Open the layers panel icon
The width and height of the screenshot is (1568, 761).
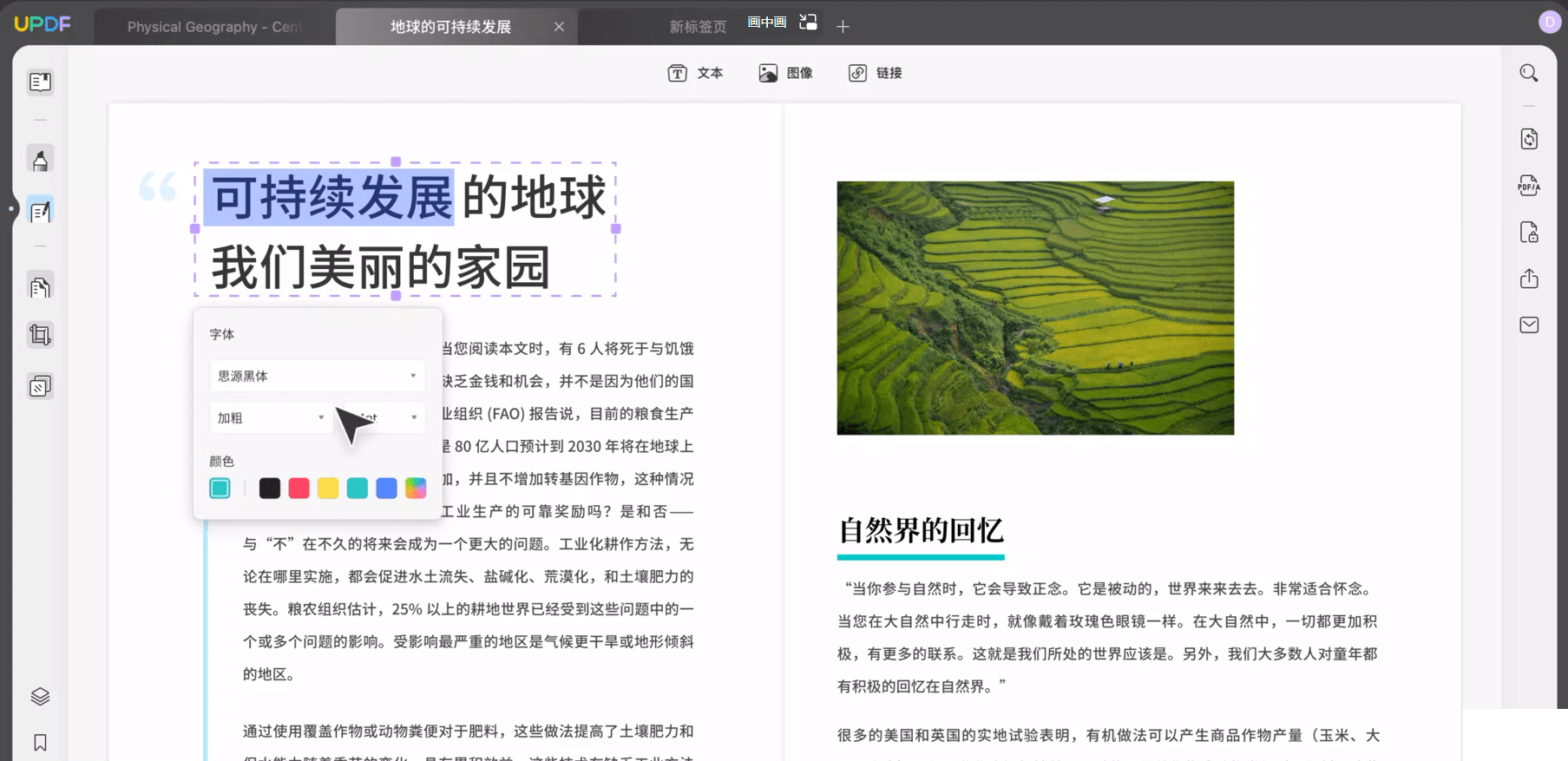[x=40, y=697]
